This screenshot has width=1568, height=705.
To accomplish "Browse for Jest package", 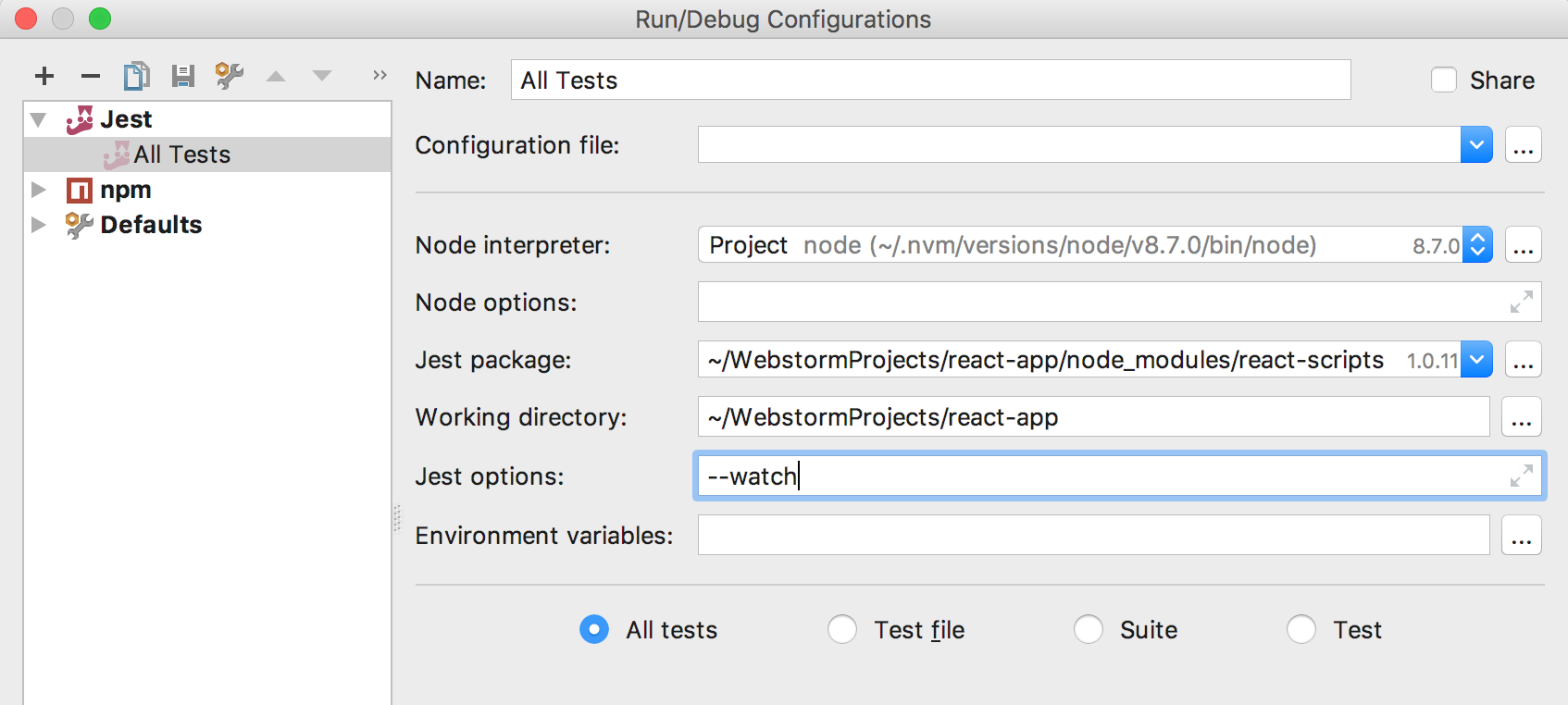I will click(1524, 360).
